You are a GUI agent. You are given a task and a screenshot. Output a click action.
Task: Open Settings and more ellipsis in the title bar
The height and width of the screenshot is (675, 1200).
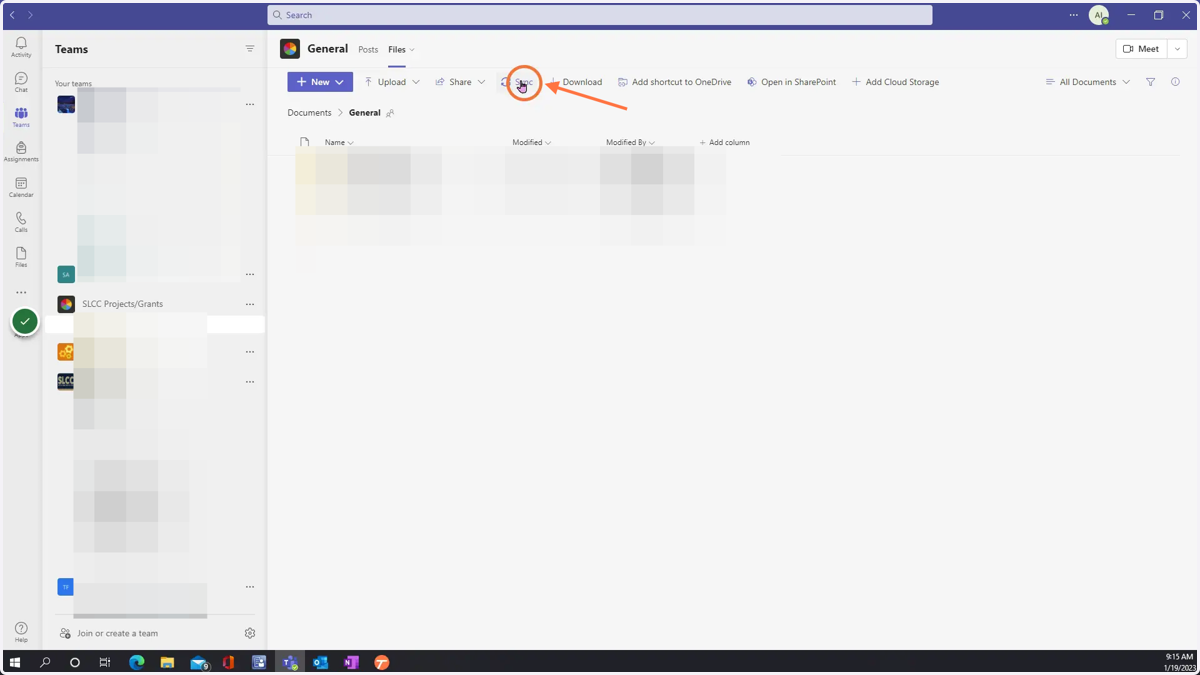point(1073,15)
